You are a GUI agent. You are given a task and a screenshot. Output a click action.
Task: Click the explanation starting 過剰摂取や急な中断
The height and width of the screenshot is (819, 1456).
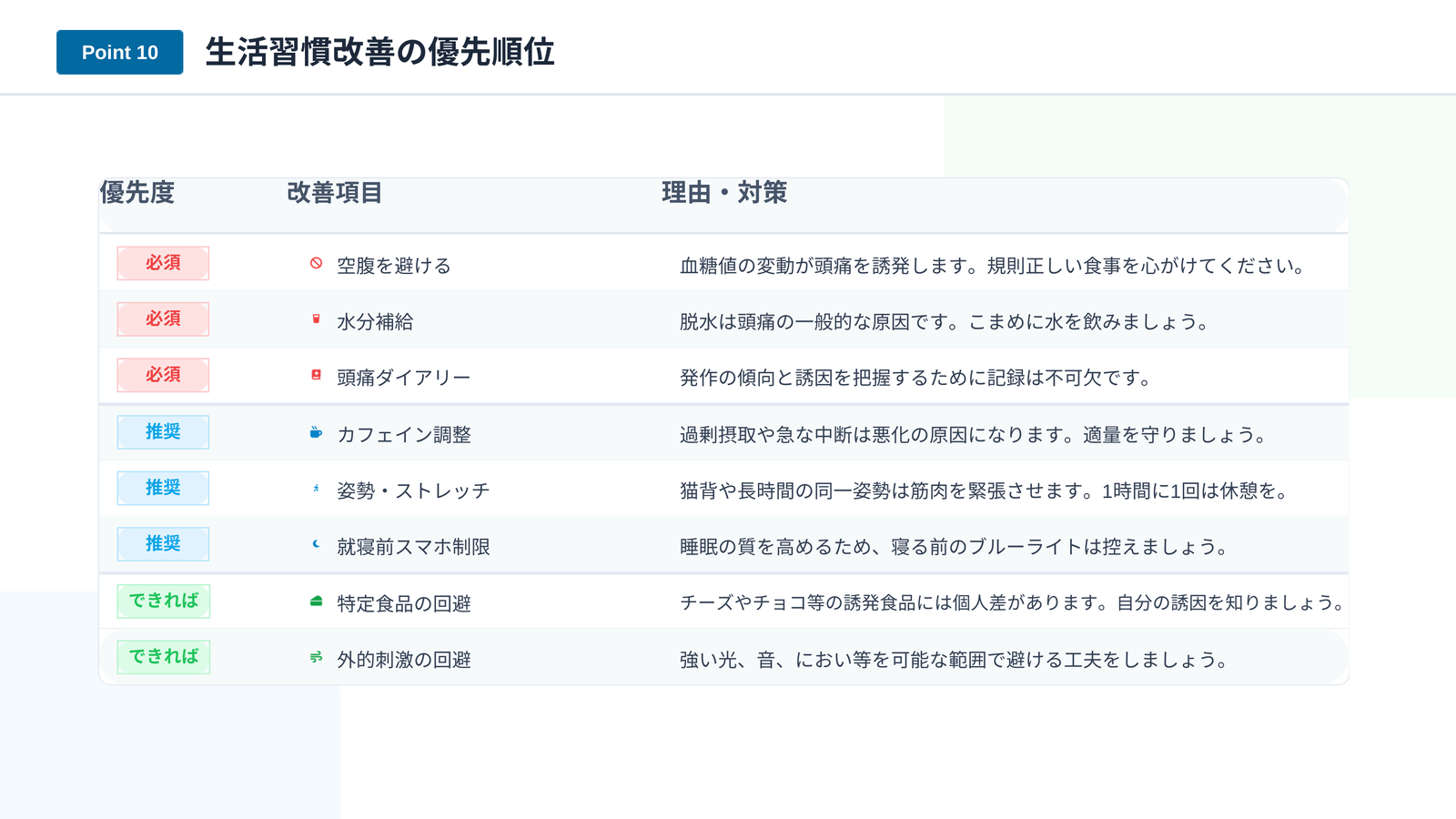pos(975,435)
